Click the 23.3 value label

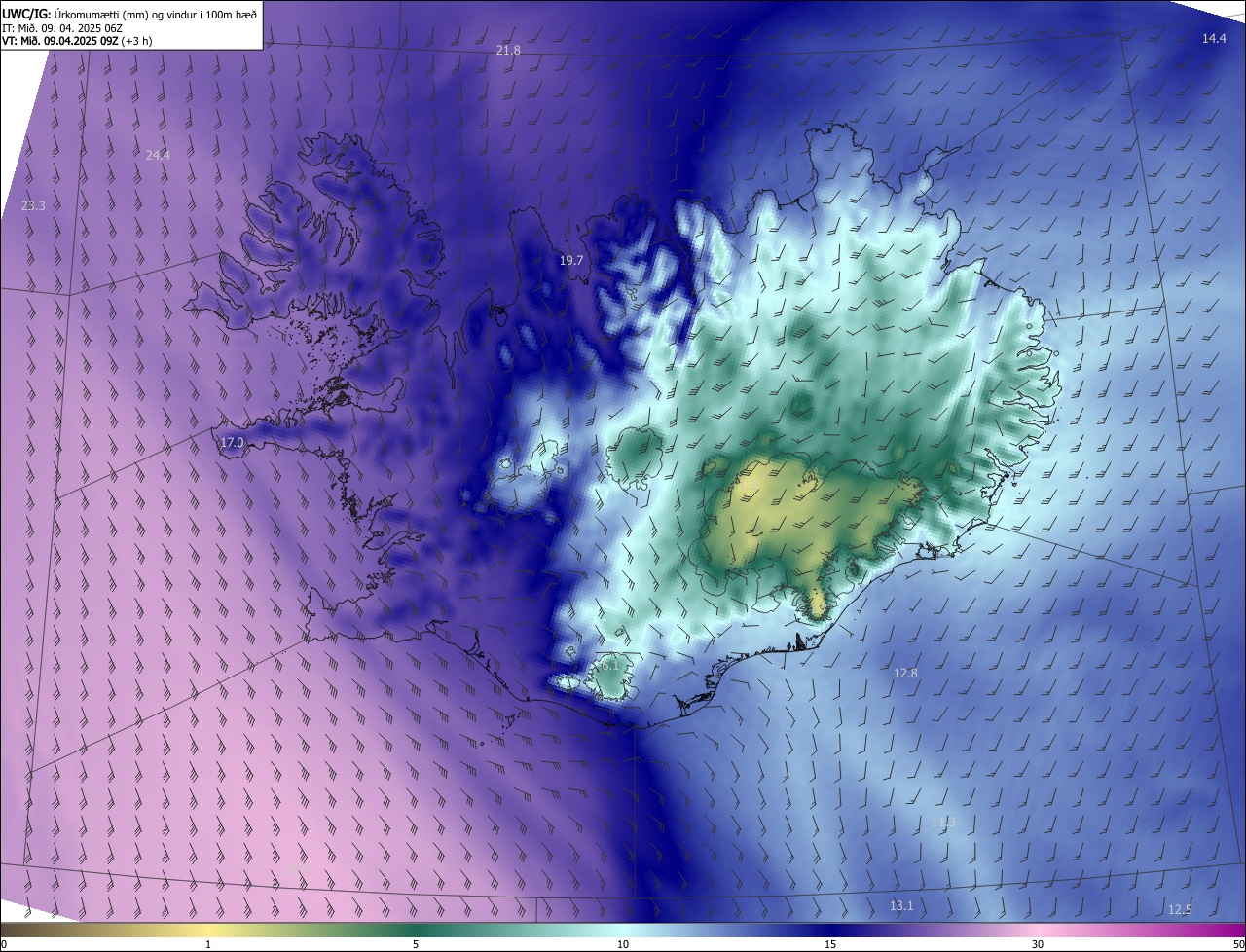(33, 205)
